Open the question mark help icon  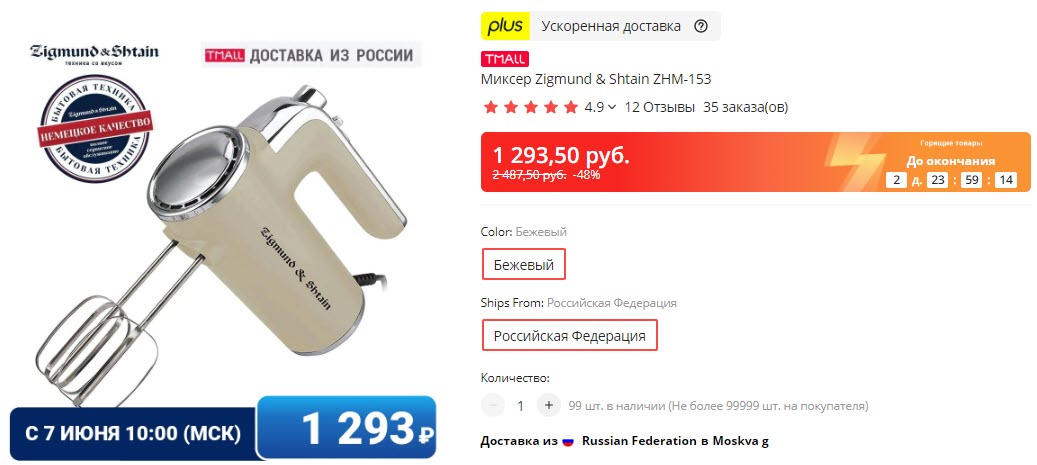701,26
